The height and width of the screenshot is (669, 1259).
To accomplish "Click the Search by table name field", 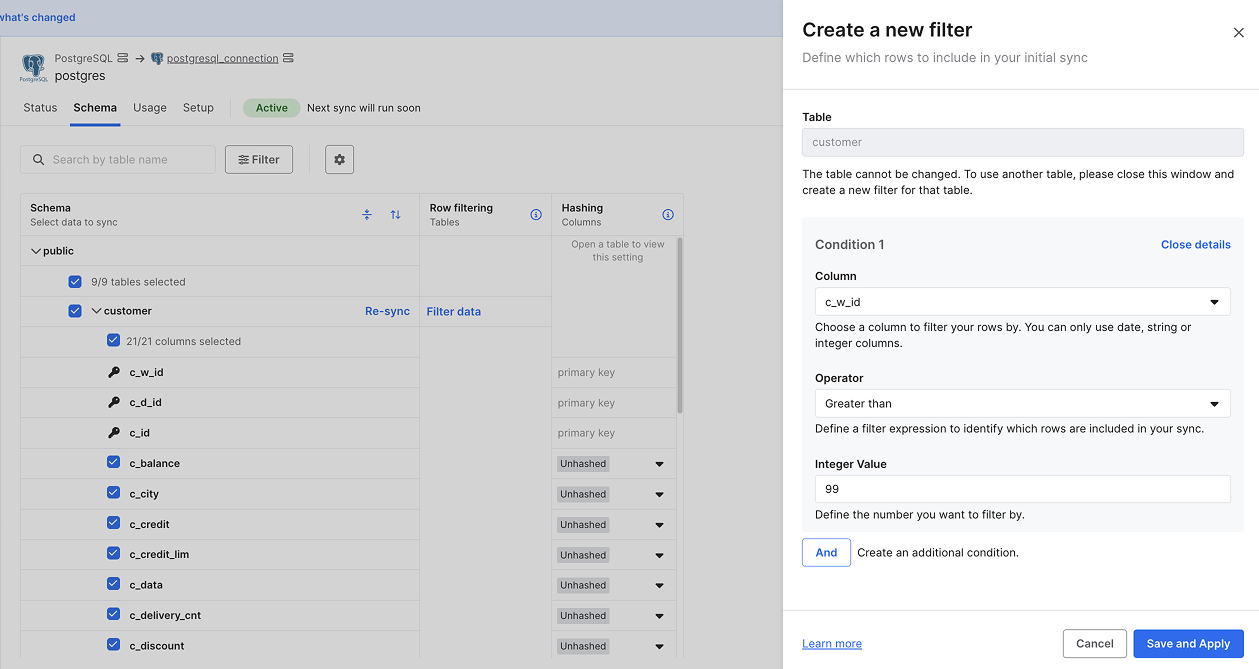I will pyautogui.click(x=118, y=160).
